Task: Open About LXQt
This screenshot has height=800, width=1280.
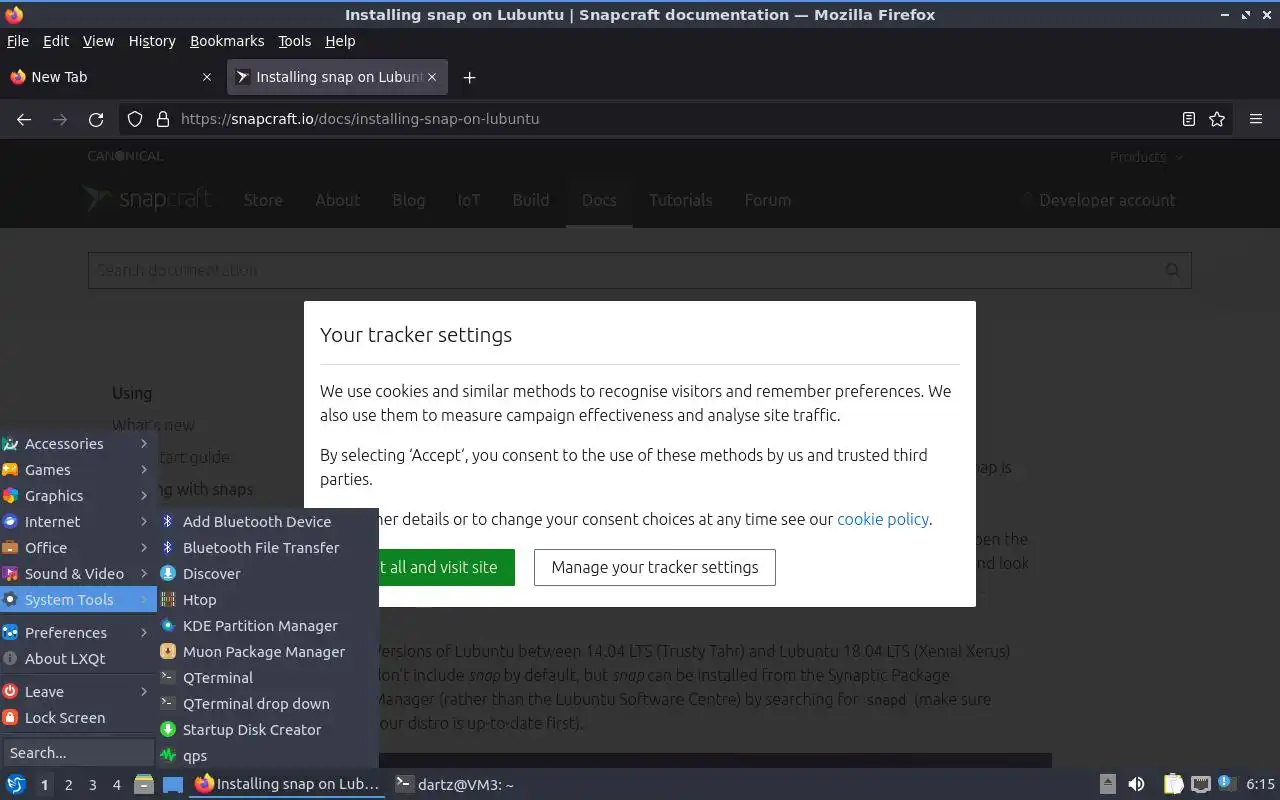Action: click(78, 658)
